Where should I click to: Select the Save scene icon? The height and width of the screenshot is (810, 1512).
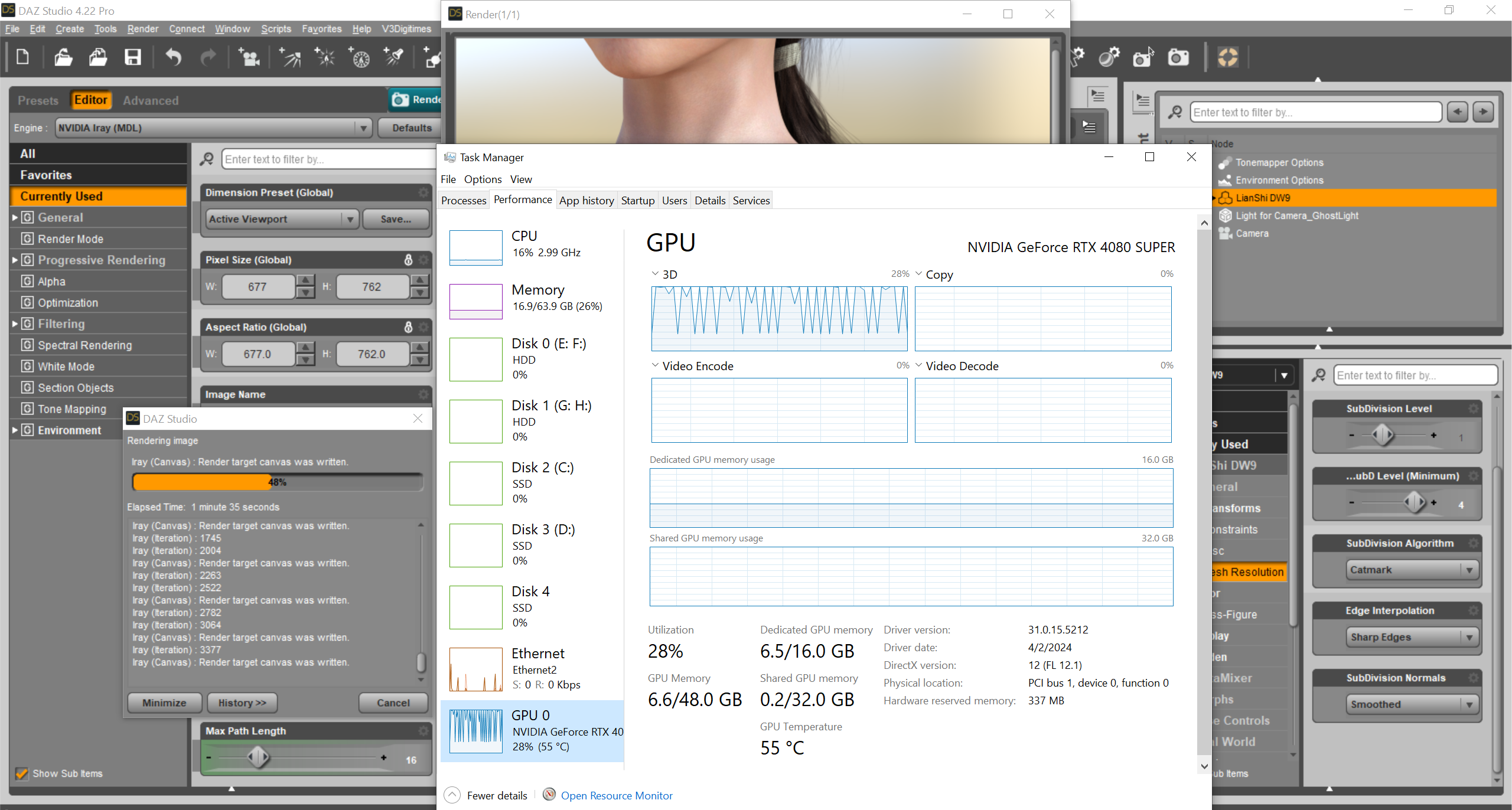coord(133,57)
